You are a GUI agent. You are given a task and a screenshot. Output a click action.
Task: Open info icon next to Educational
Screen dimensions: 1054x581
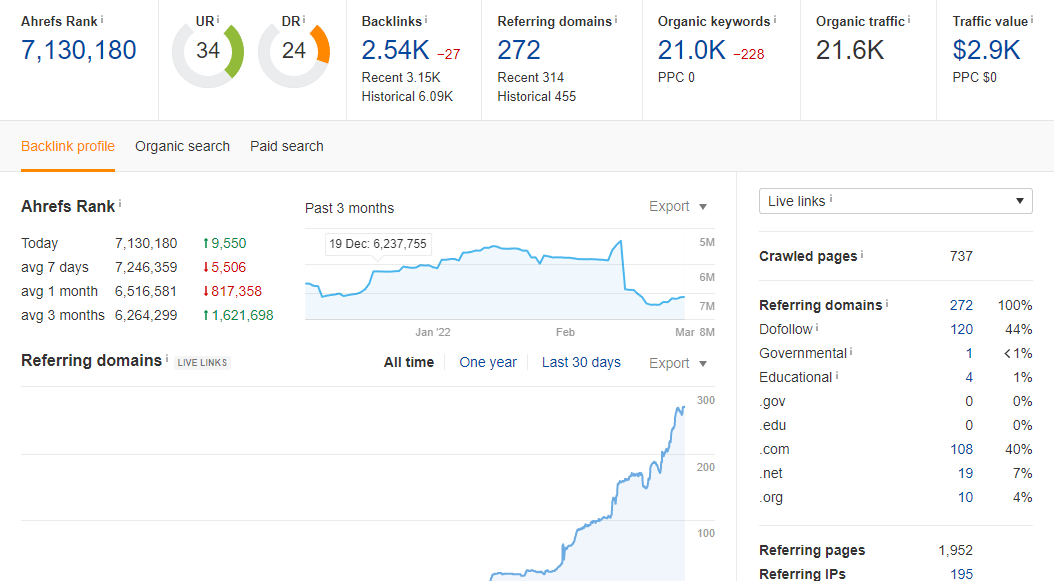[837, 375]
